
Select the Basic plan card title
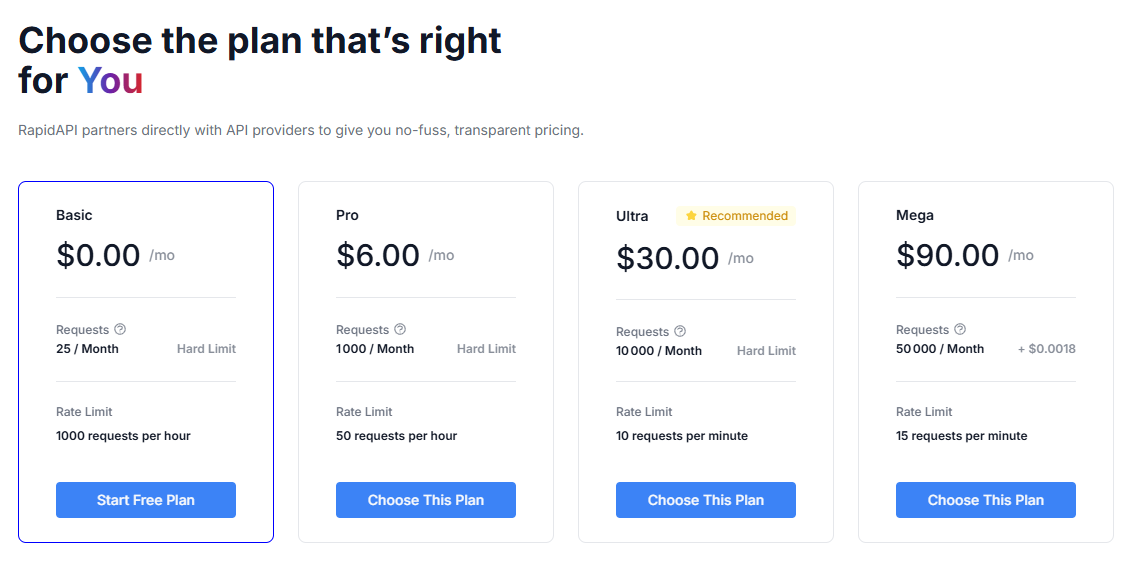tap(74, 215)
